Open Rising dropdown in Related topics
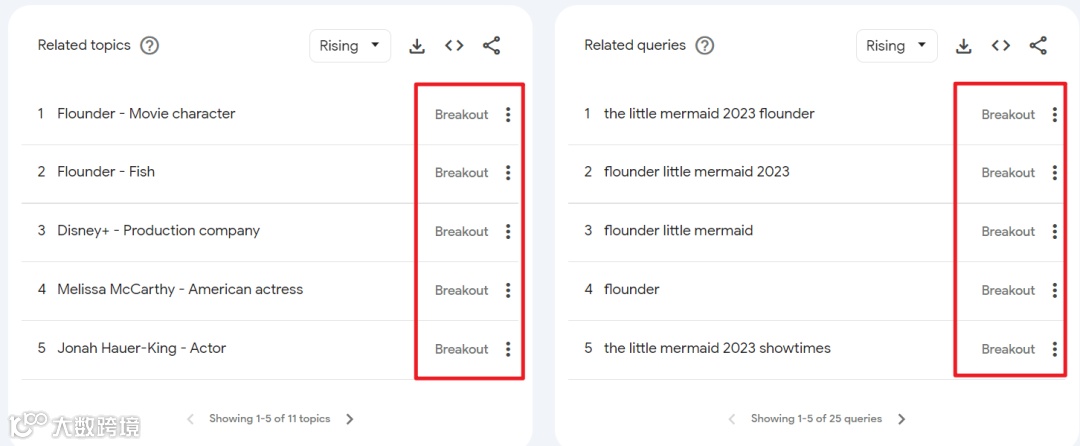The width and height of the screenshot is (1080, 446). click(x=349, y=46)
